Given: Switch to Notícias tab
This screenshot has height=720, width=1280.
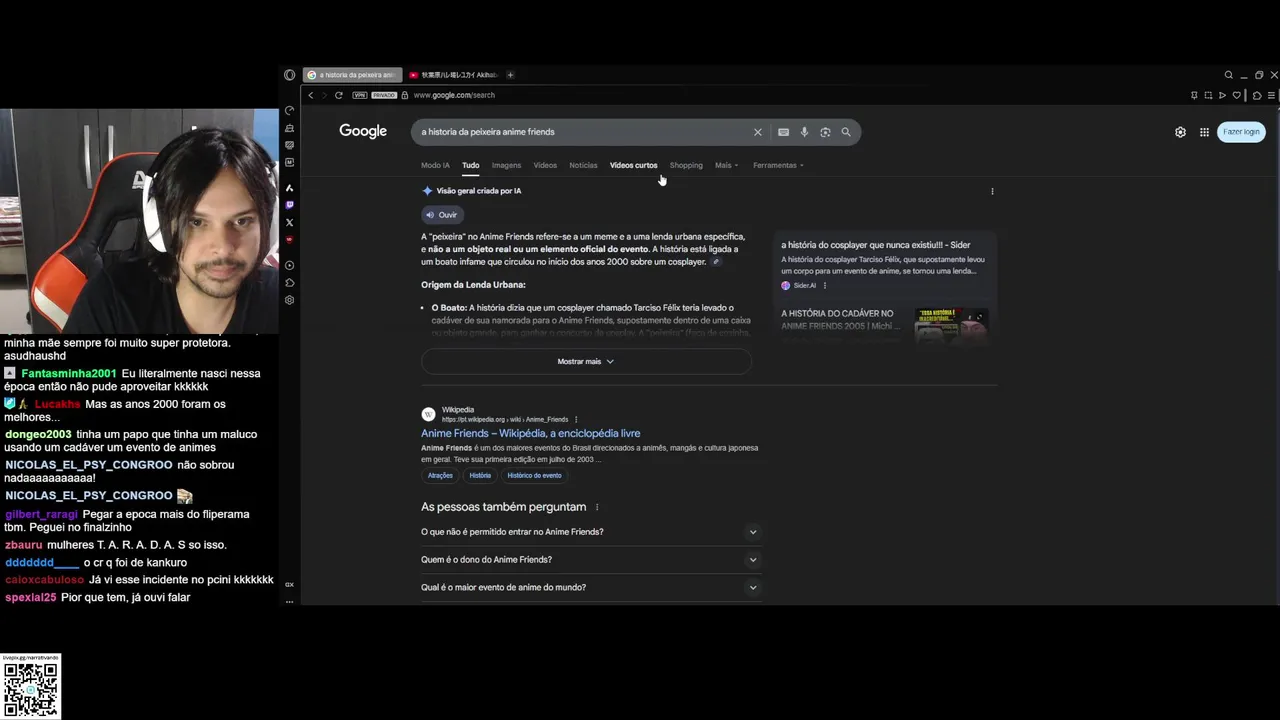Looking at the screenshot, I should pos(583,165).
